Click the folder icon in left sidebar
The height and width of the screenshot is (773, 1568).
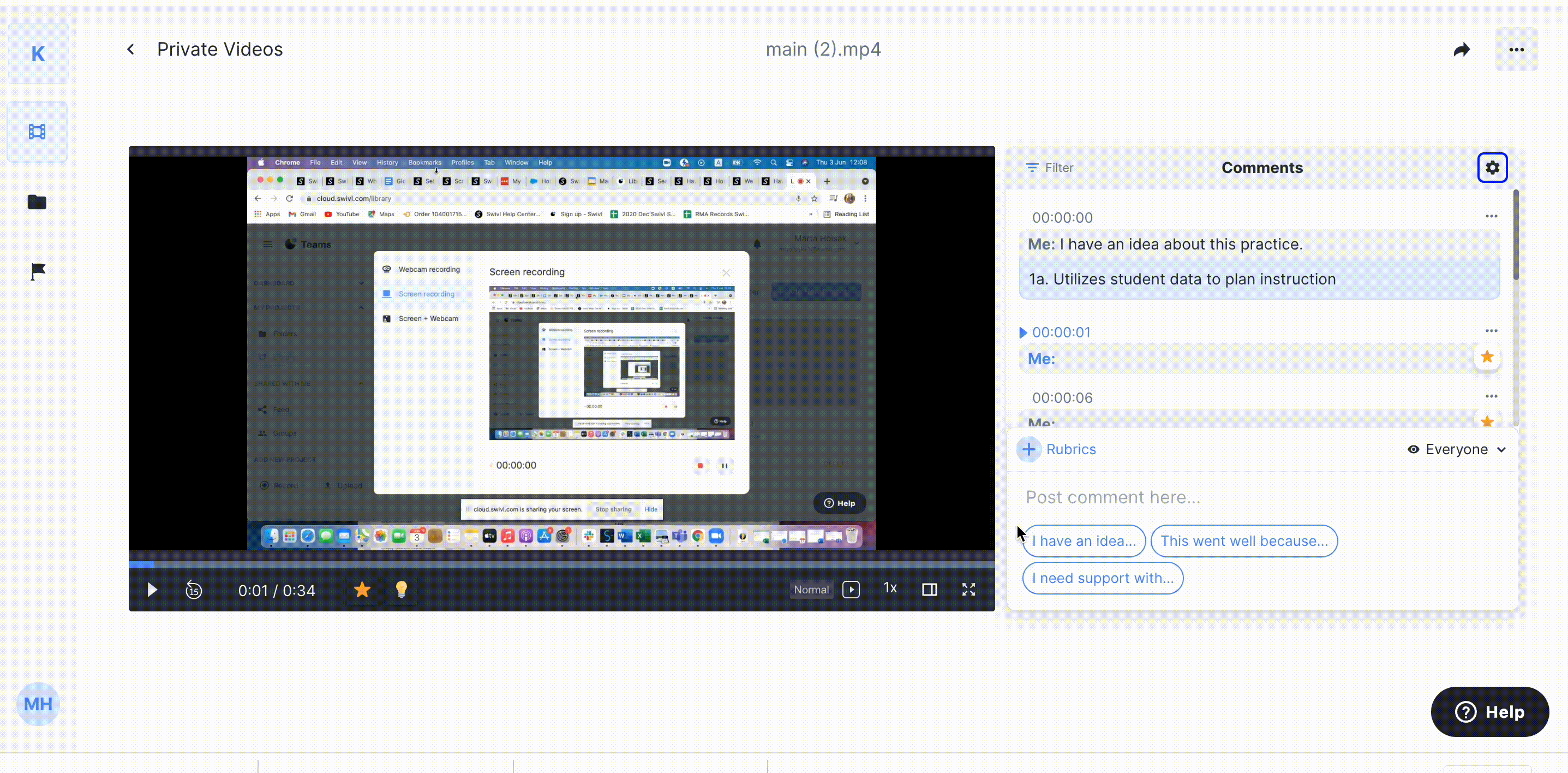coord(37,202)
